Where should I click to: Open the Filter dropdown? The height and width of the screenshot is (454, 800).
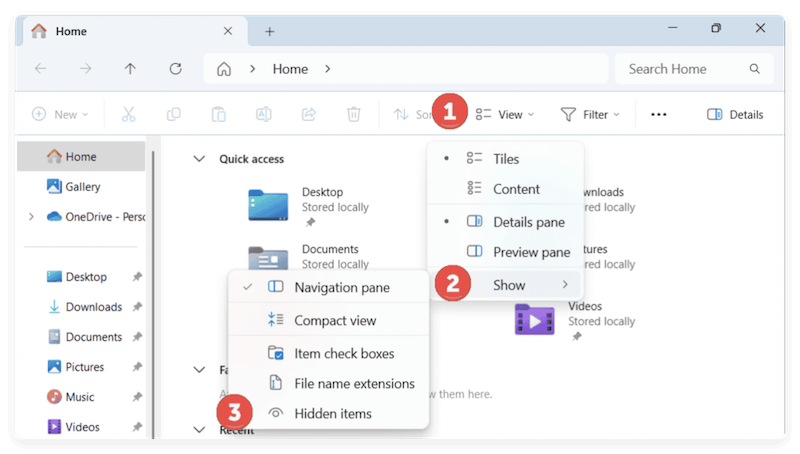tap(590, 114)
